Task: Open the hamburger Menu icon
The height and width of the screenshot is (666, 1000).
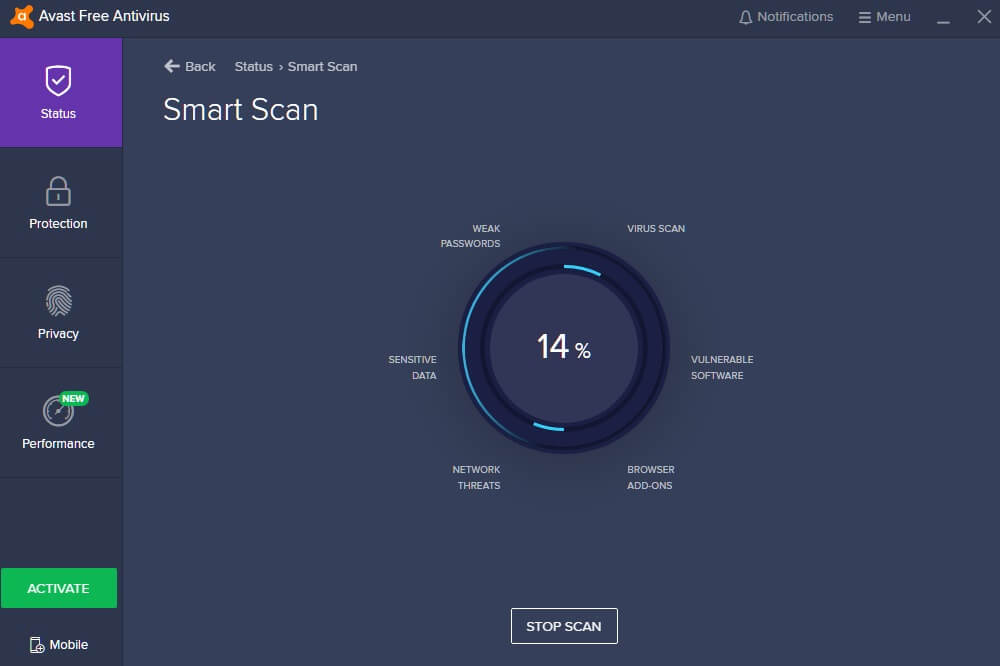Action: coord(865,17)
